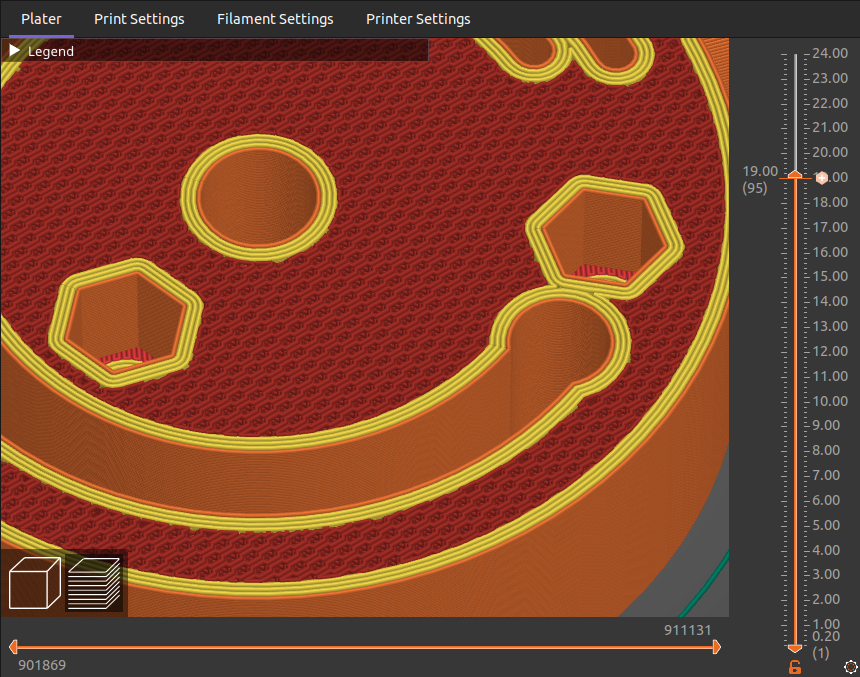The height and width of the screenshot is (677, 860).
Task: Click the bottom thumb of vertical layer slider
Action: 795,648
